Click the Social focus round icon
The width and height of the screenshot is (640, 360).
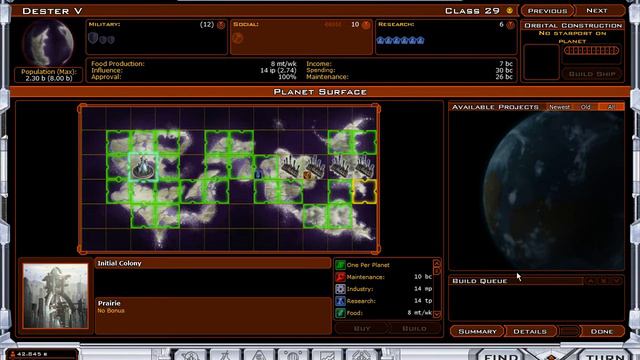click(x=366, y=25)
